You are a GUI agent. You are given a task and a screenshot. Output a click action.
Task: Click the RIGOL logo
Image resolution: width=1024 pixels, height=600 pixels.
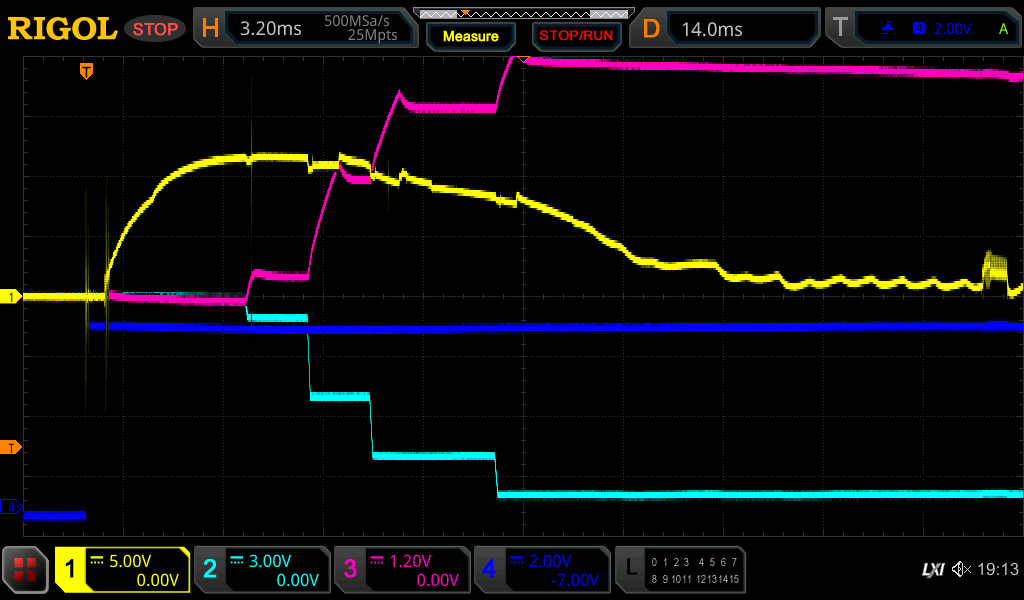point(62,29)
